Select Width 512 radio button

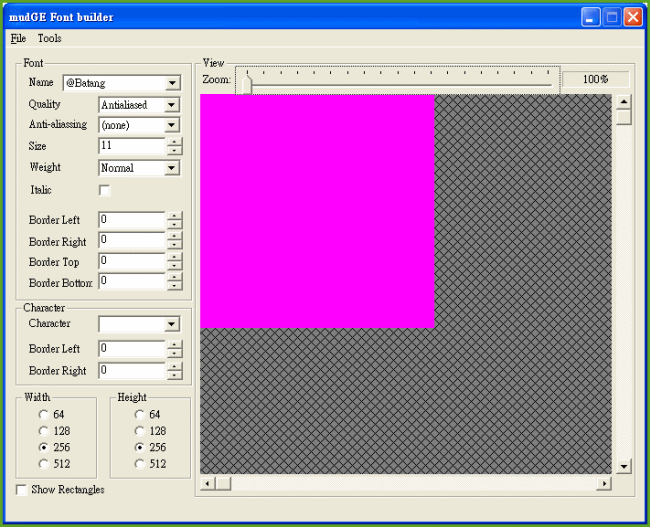[42, 464]
